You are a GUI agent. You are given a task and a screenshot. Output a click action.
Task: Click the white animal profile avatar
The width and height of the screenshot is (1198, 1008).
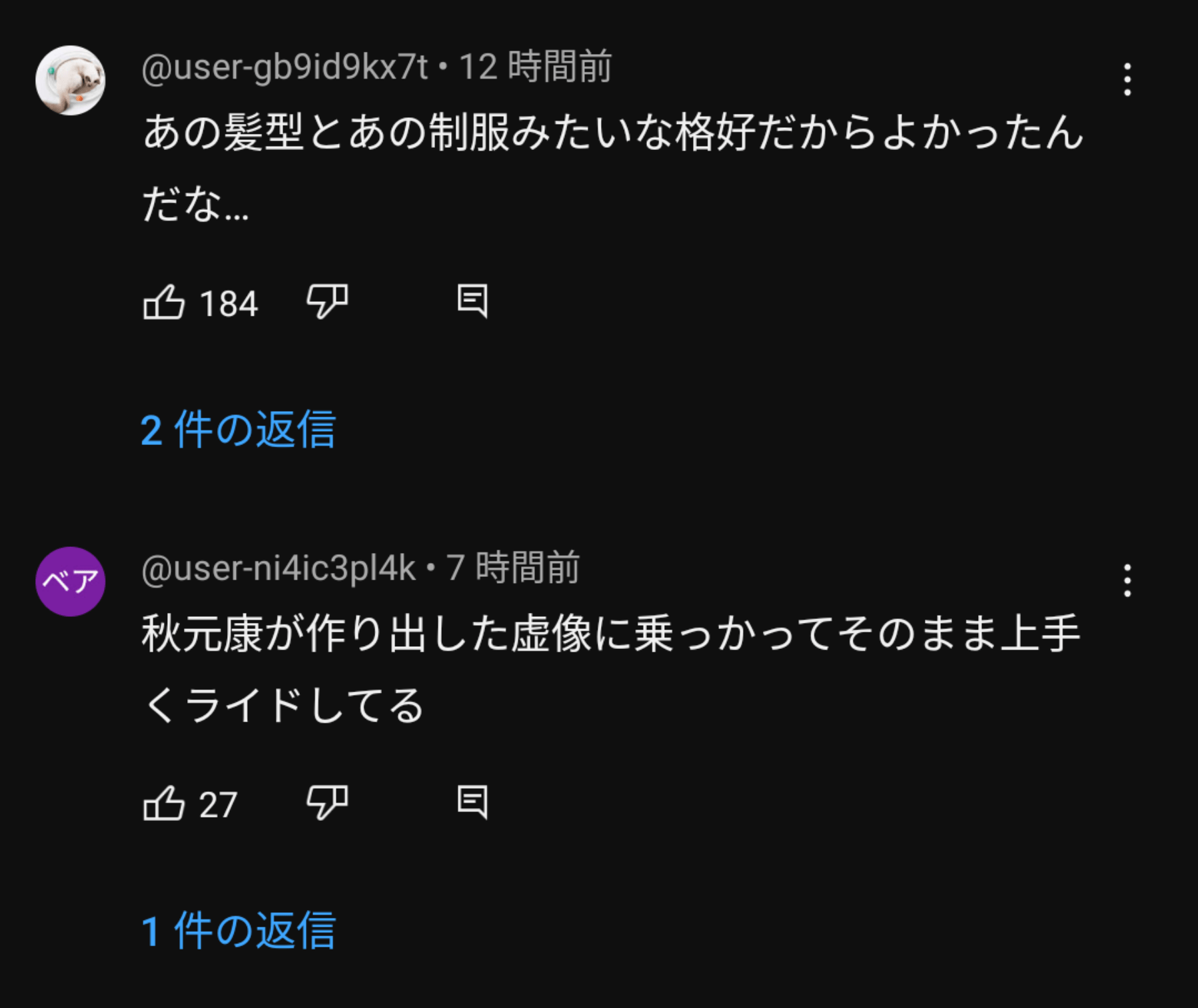(70, 81)
